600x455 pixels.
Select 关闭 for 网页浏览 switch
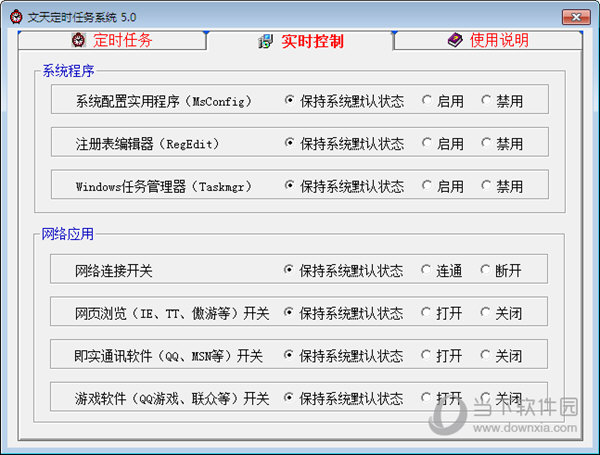(x=487, y=314)
